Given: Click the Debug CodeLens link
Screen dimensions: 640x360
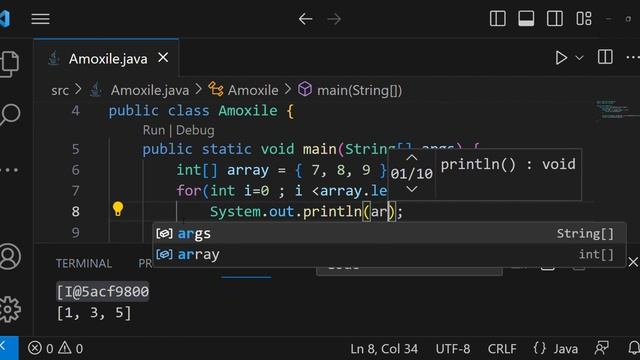Looking at the screenshot, I should 195,130.
